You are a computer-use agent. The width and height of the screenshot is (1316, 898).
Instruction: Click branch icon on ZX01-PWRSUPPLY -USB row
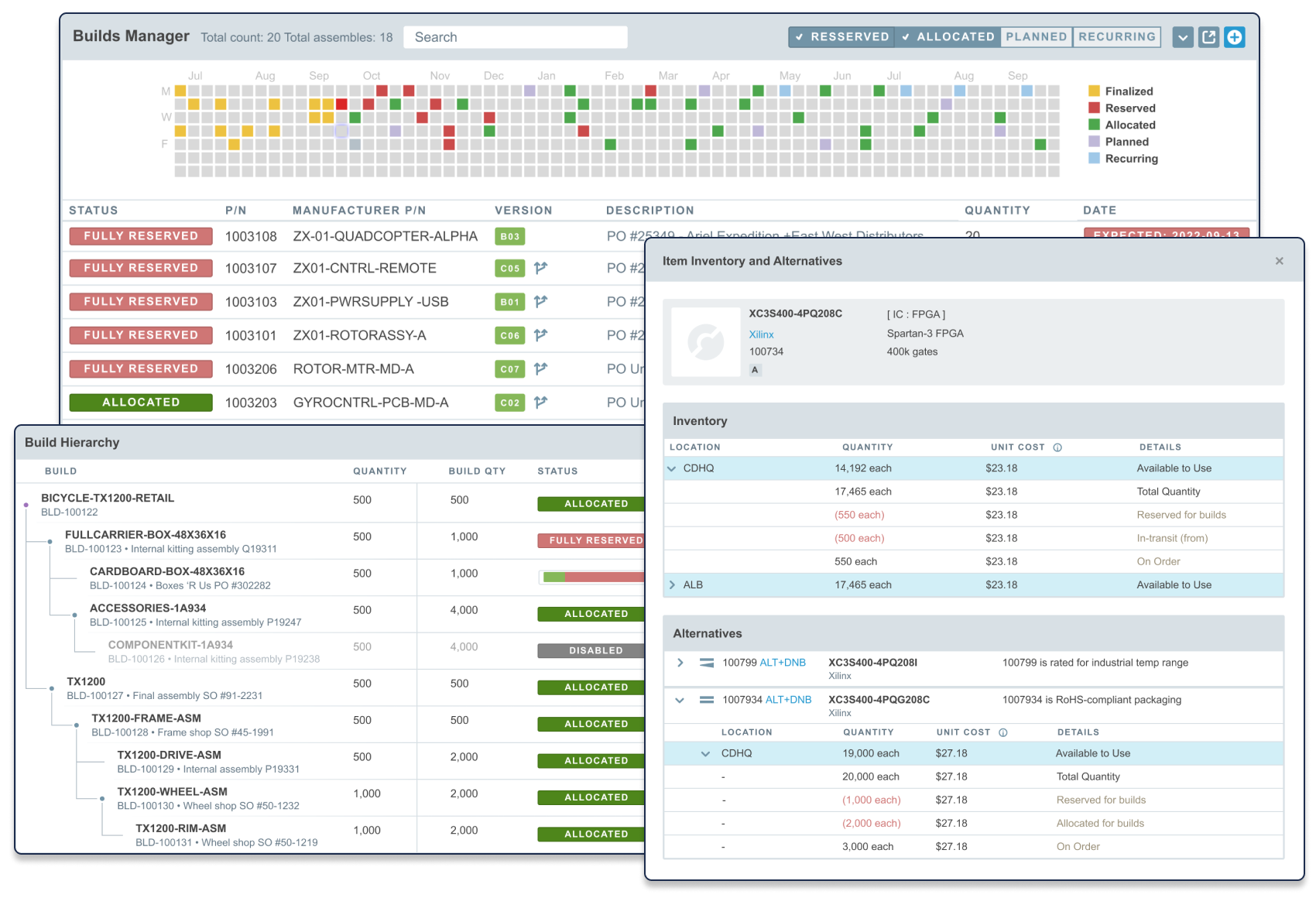[541, 301]
